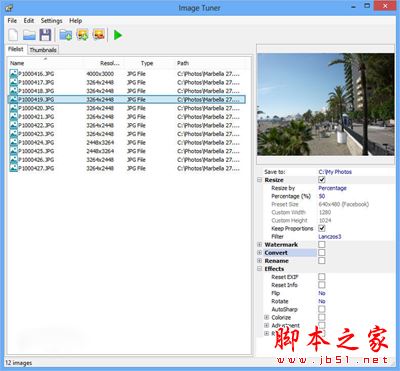Click the Save to path C:\My Photos
Viewport: 400px width, 371px height.
(335, 172)
